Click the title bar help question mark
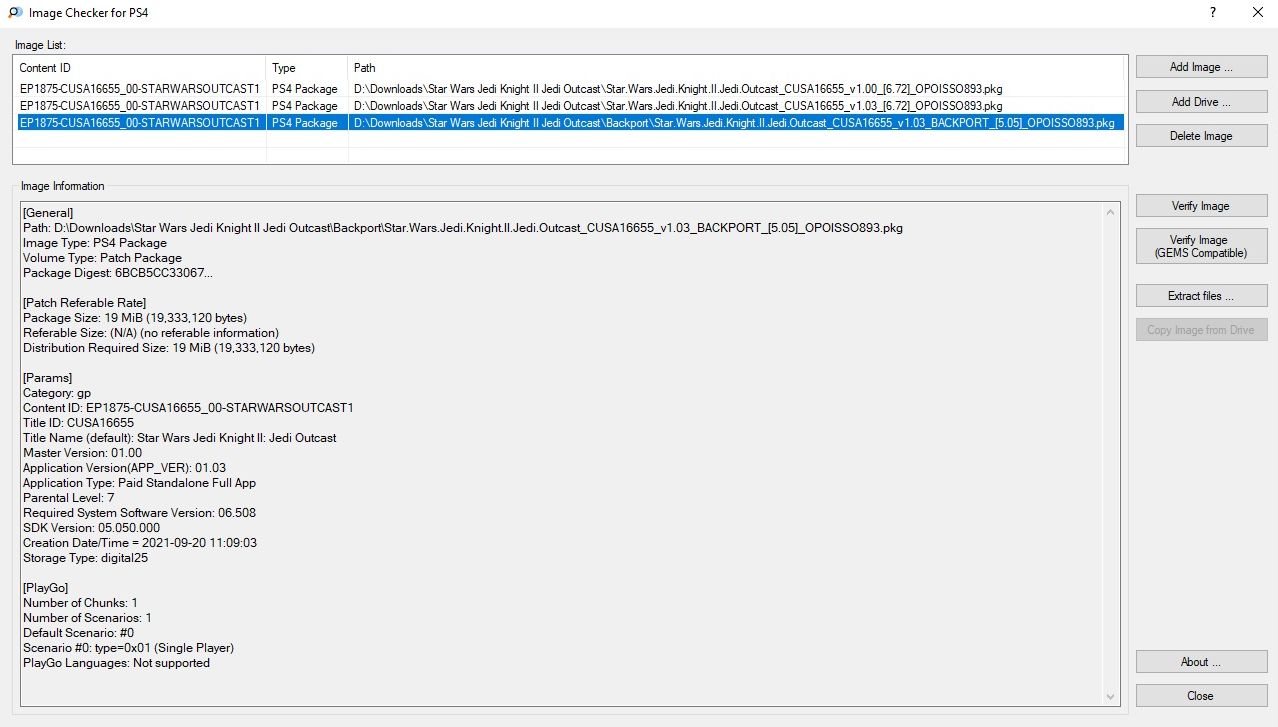 point(1212,13)
